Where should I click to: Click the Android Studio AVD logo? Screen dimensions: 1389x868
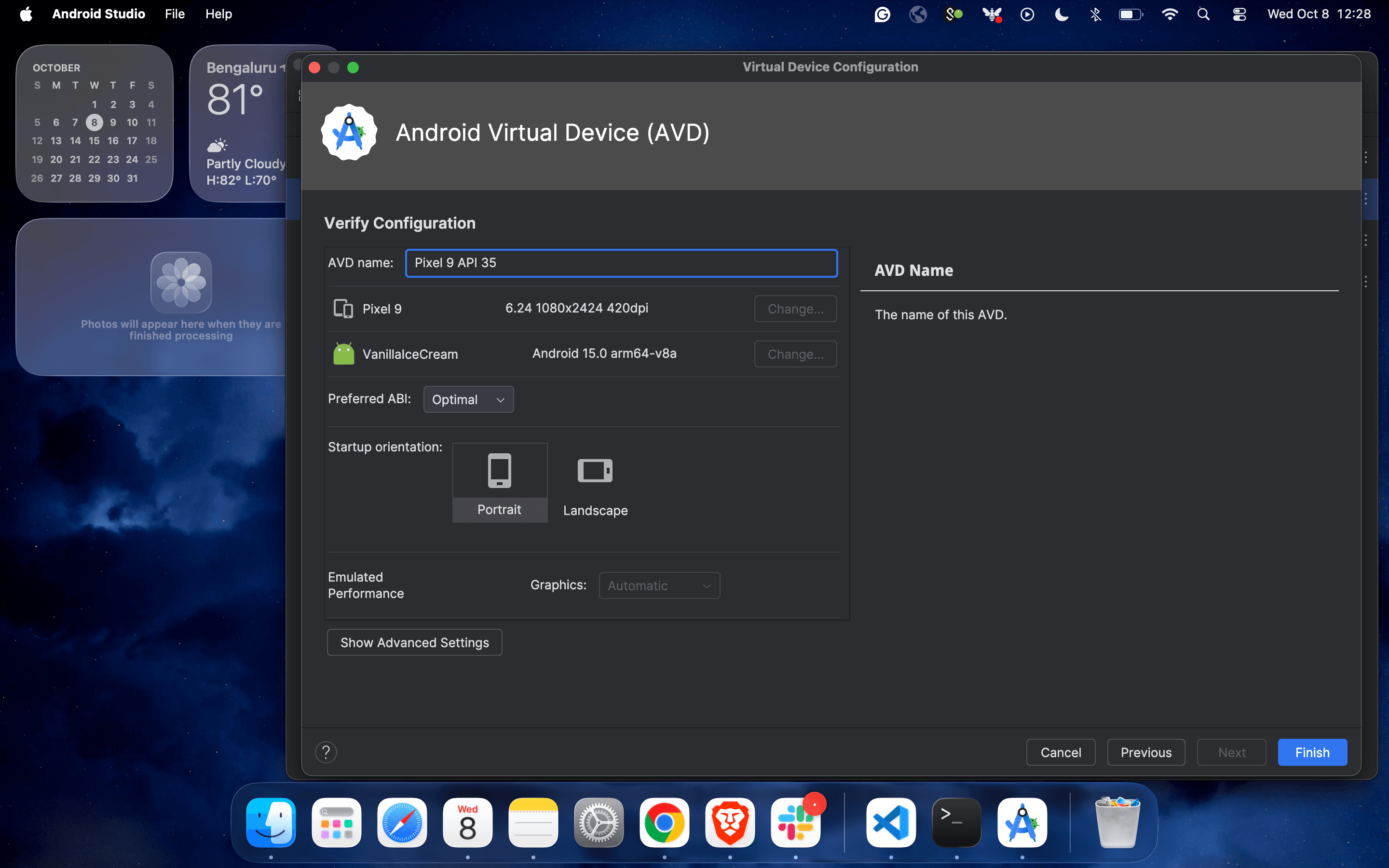tap(349, 133)
